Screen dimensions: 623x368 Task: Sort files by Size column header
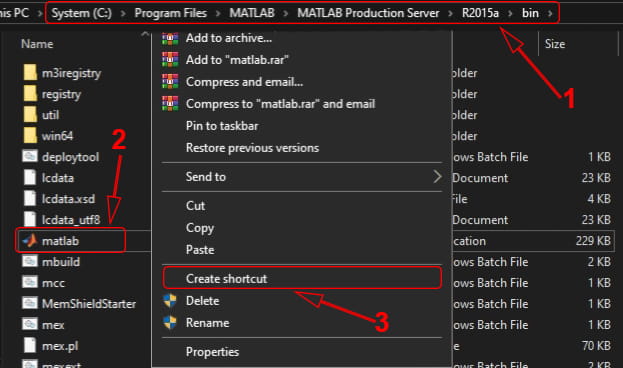(555, 44)
